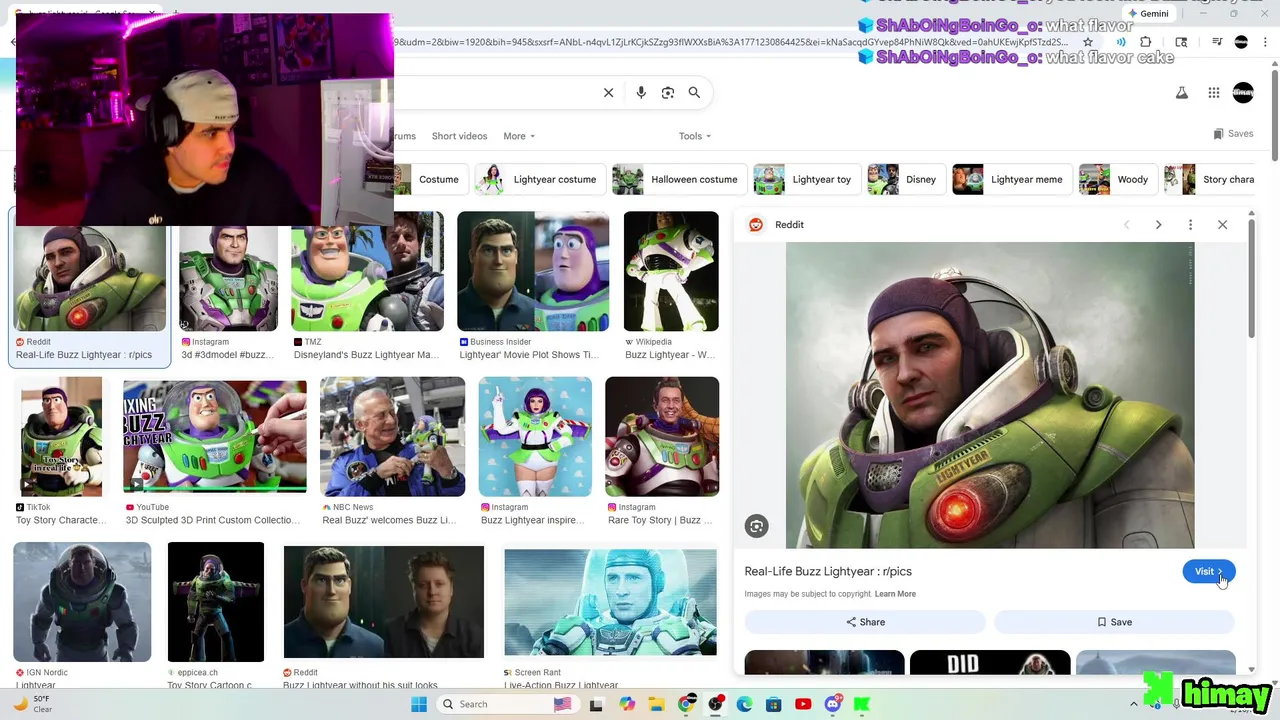Open Google Lens search by image icon
Image resolution: width=1280 pixels, height=720 pixels.
tap(668, 93)
